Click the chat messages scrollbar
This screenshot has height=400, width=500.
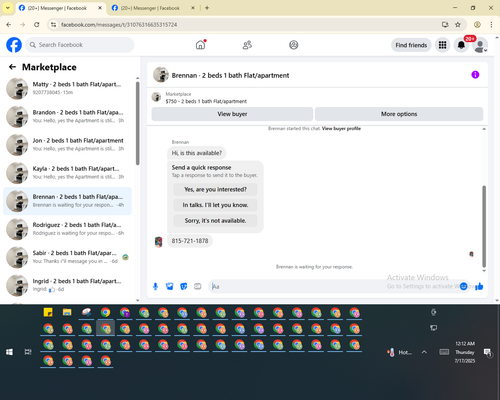484,226
